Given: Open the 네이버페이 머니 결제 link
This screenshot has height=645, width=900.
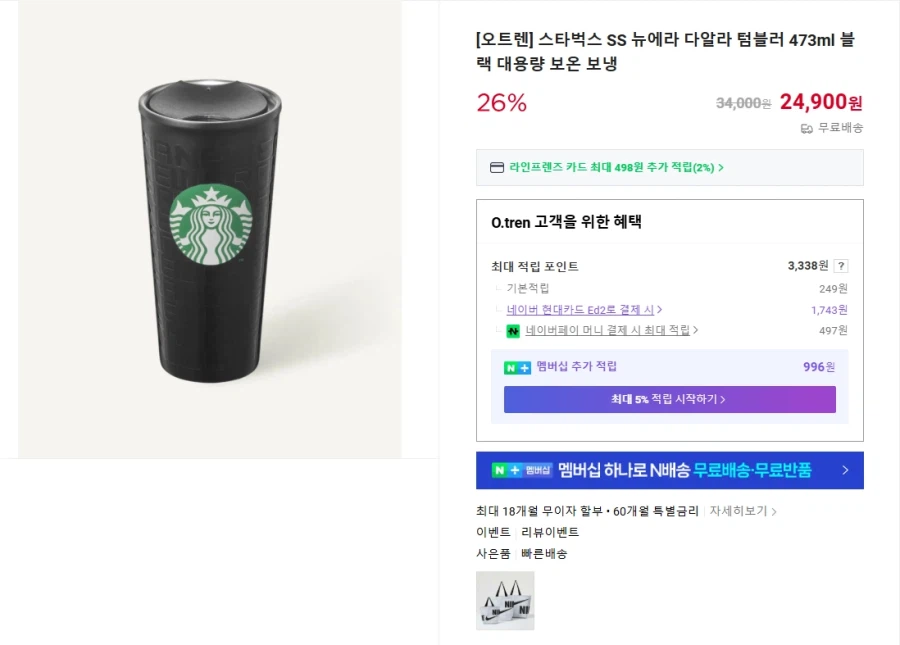Looking at the screenshot, I should click(600, 330).
